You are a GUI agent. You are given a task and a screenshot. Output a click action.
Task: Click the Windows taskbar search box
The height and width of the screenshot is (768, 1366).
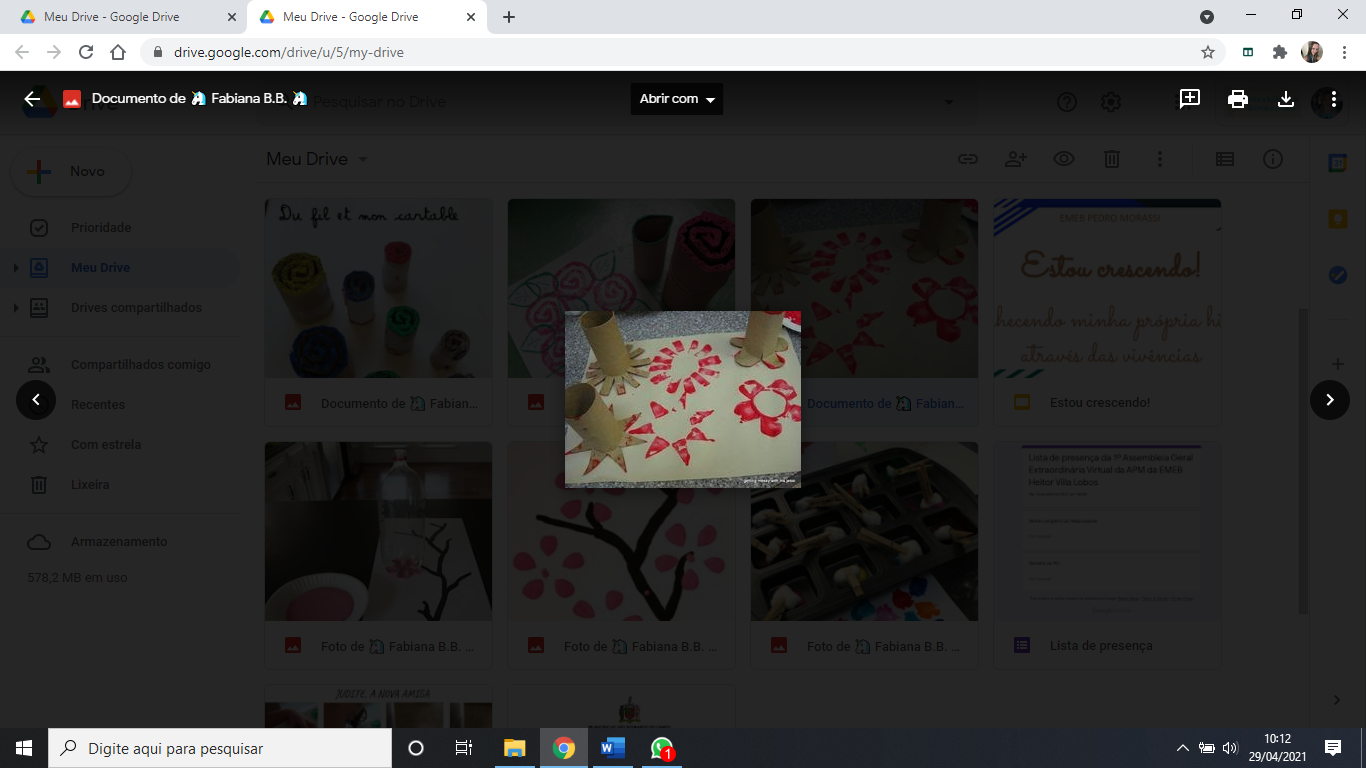coord(220,748)
